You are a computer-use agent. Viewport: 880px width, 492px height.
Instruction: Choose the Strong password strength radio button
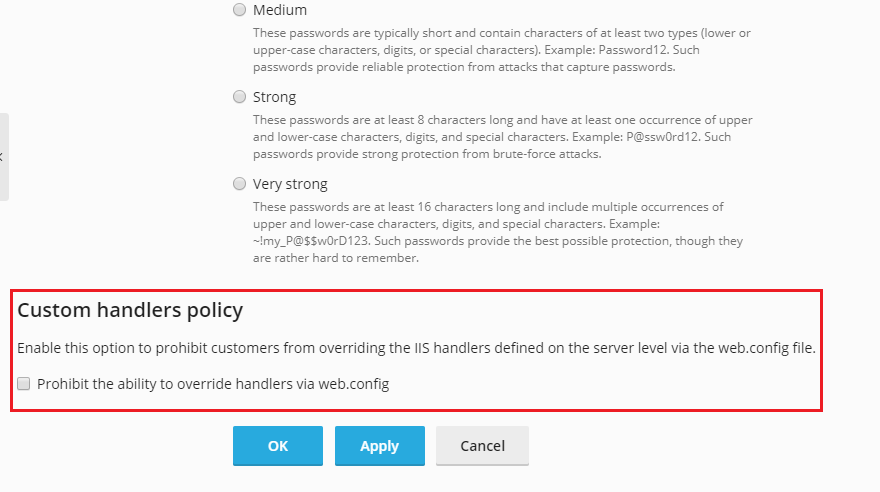pos(240,96)
